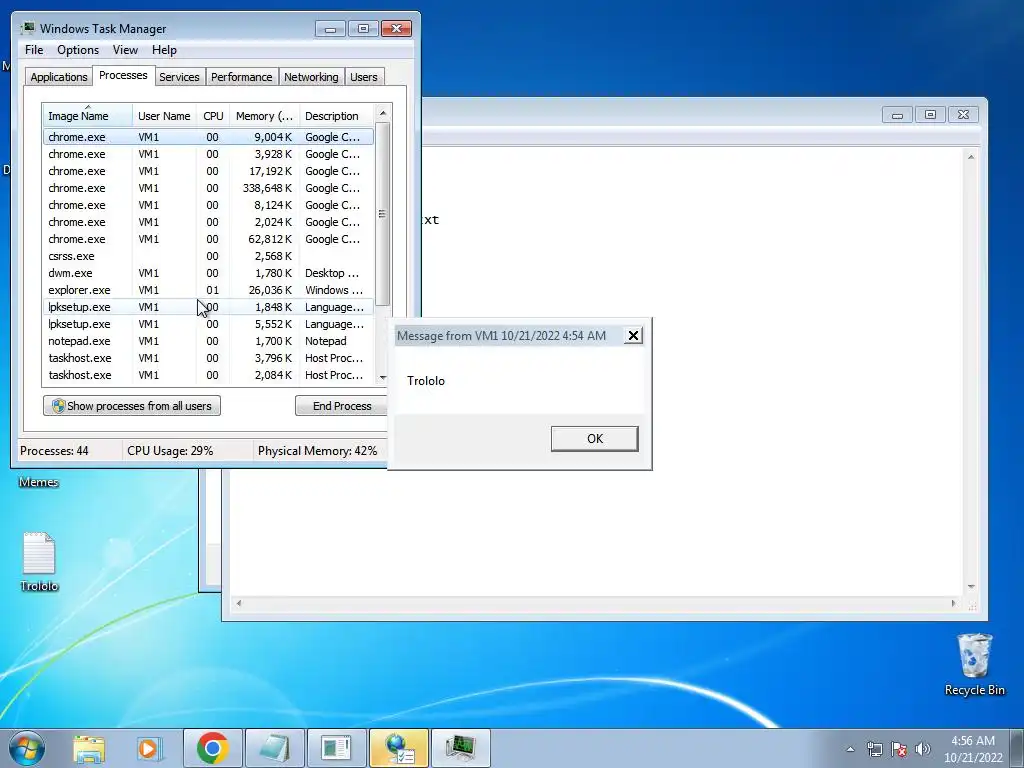The height and width of the screenshot is (768, 1024).
Task: Select taskhost.exe row using 2,084 K
Action: (209, 375)
